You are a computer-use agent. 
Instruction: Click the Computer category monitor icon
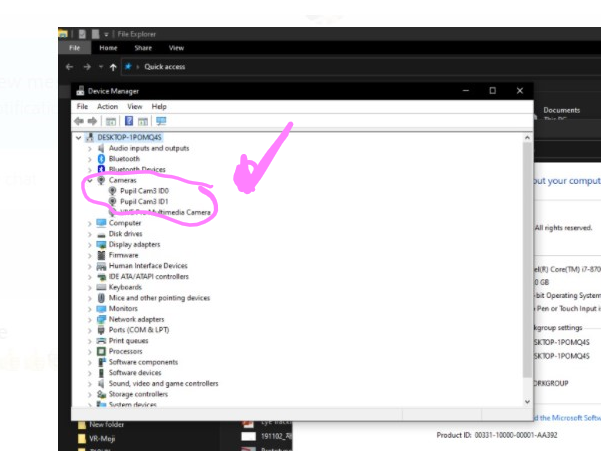click(x=101, y=223)
